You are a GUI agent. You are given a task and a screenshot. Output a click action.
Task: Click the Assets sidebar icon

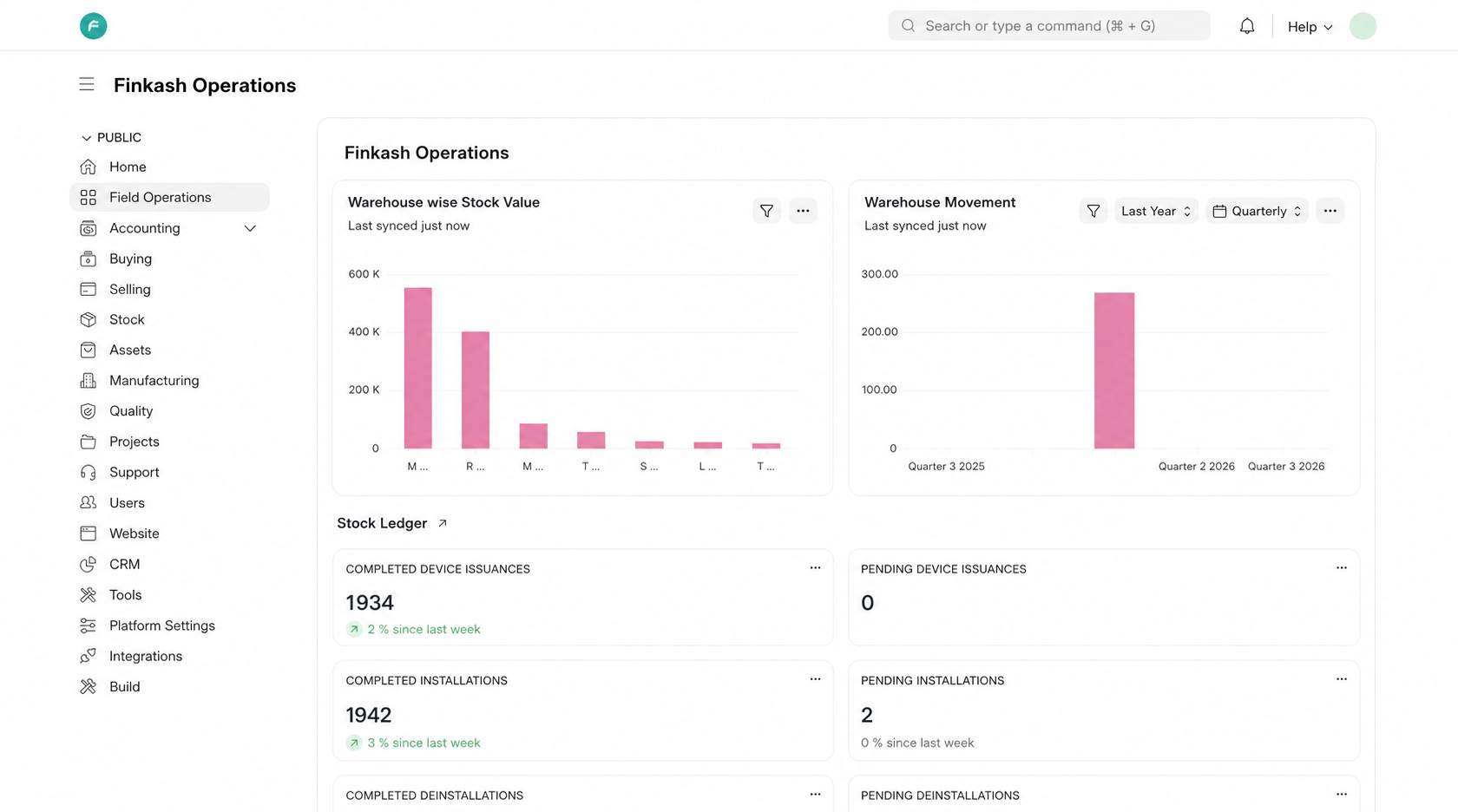88,350
